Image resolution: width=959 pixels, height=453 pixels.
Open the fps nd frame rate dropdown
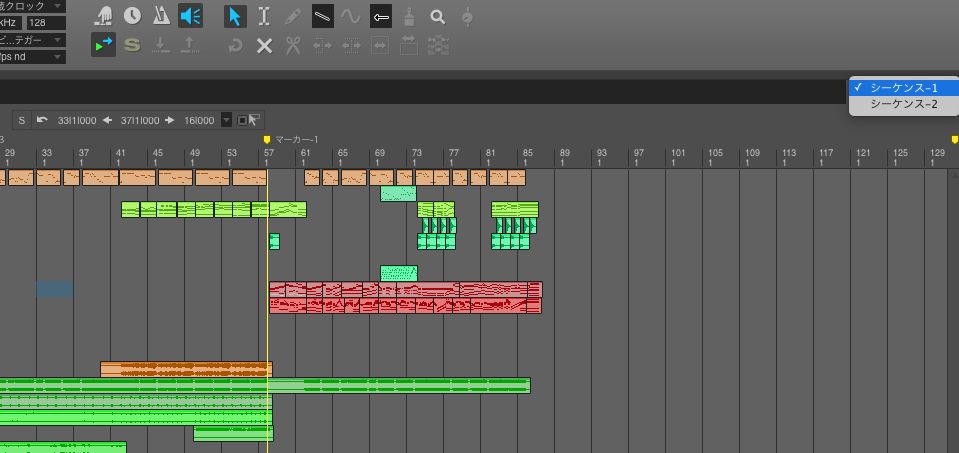point(32,57)
